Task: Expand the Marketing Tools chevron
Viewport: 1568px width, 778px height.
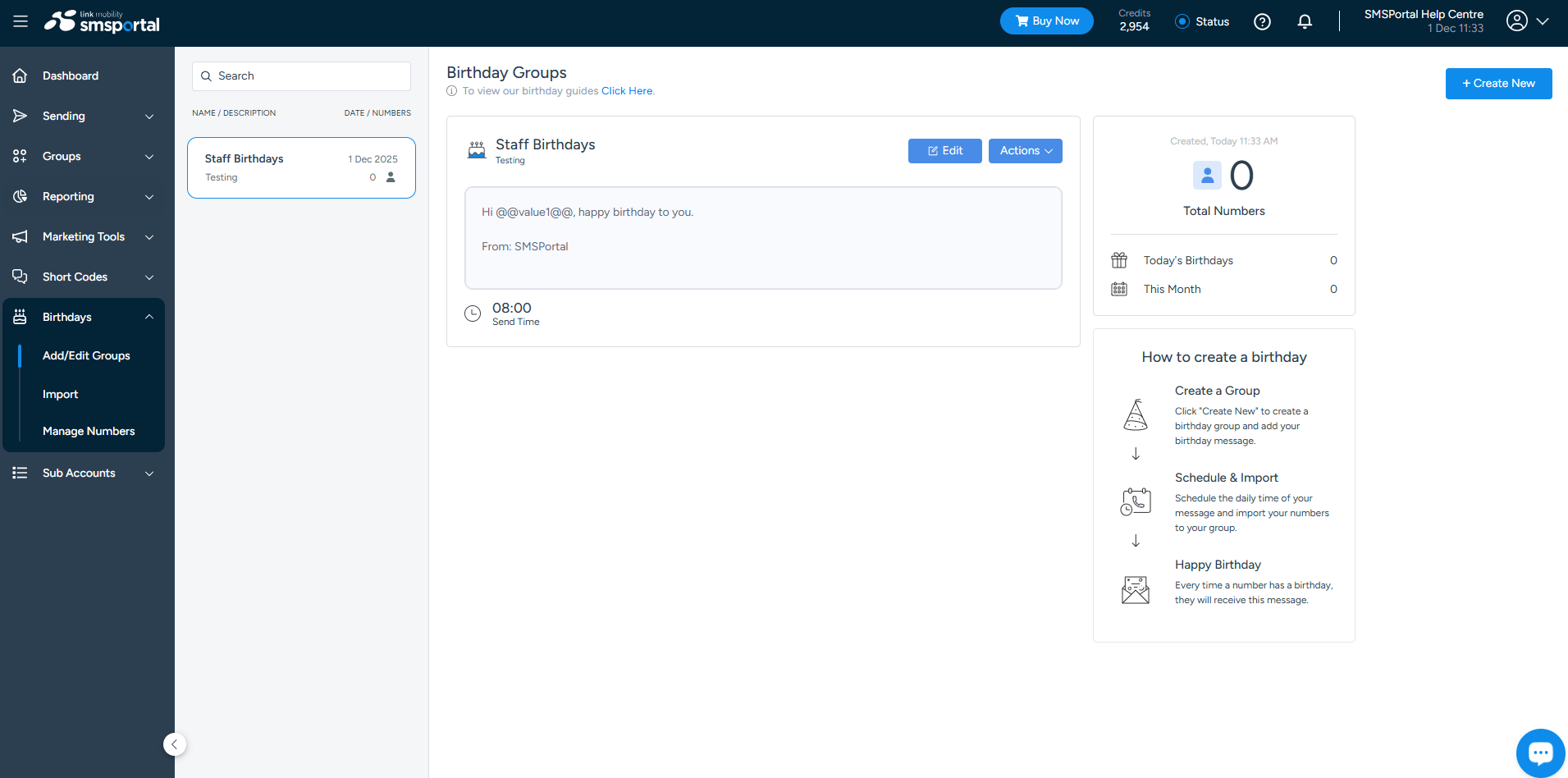Action: [x=149, y=237]
